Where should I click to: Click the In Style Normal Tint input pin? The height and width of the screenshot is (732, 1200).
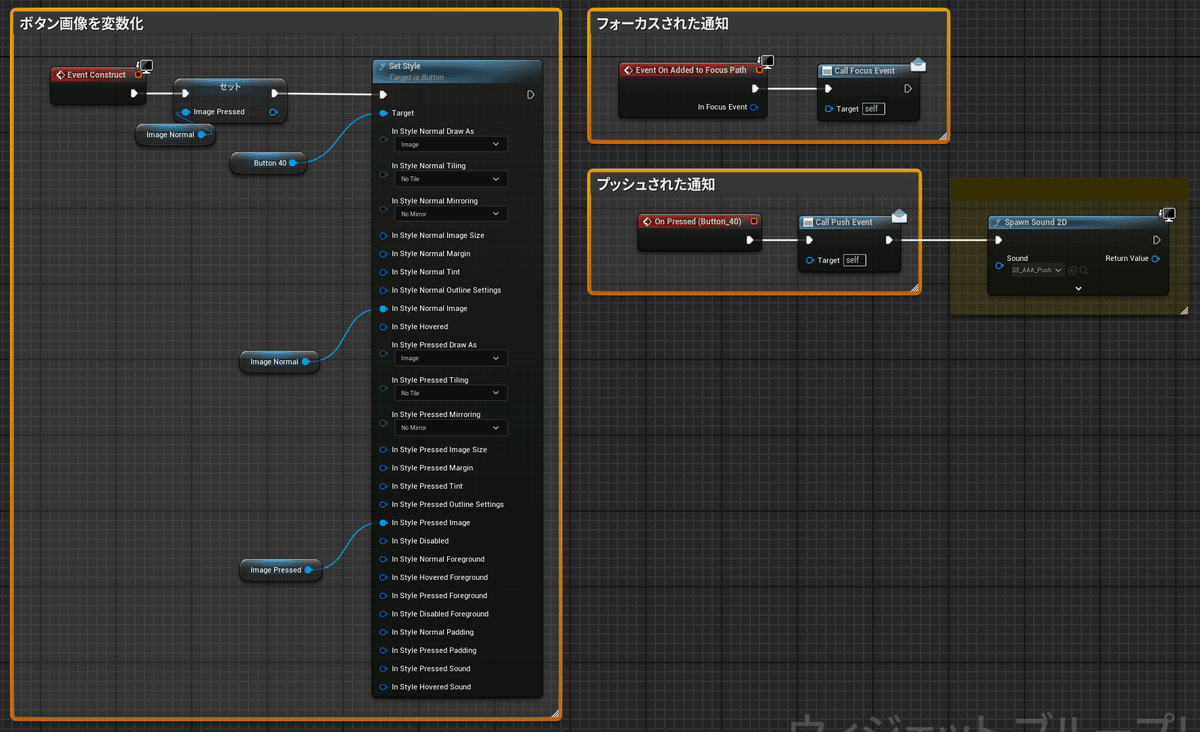[x=383, y=272]
